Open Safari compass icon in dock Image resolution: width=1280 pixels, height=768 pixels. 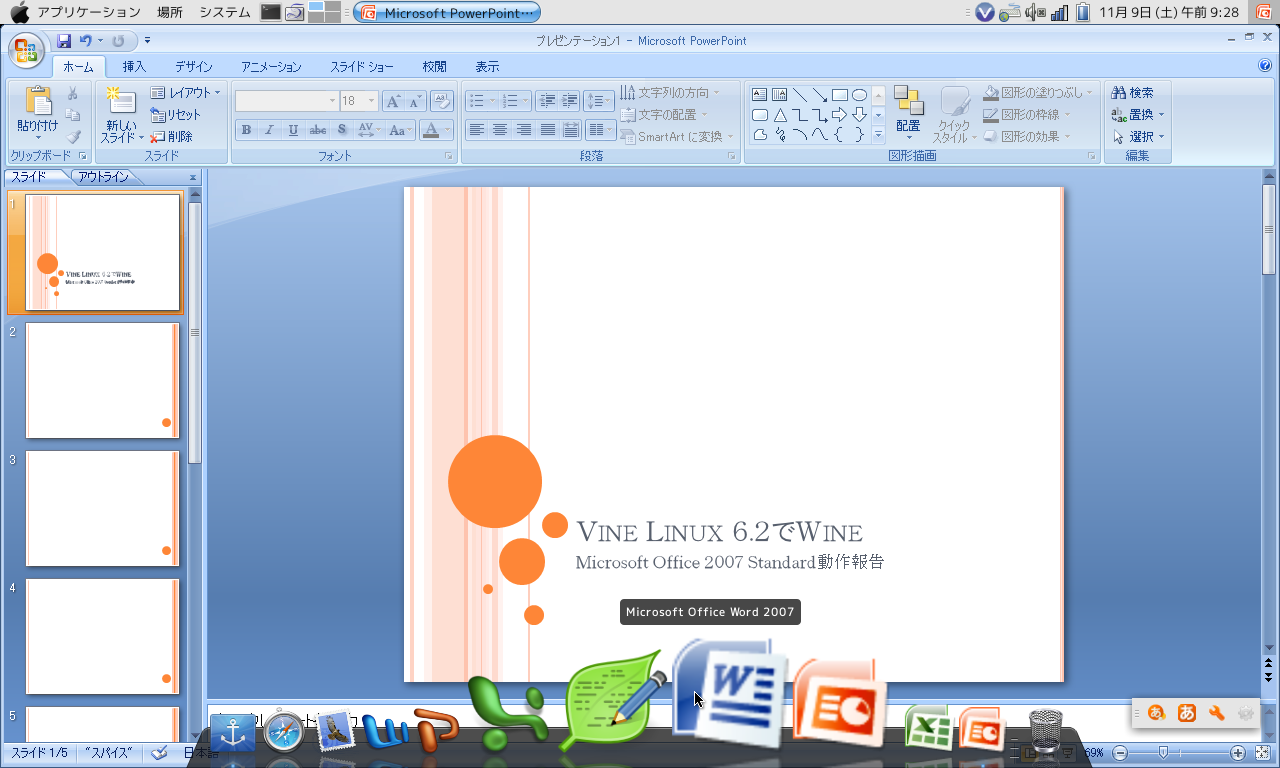tap(284, 732)
